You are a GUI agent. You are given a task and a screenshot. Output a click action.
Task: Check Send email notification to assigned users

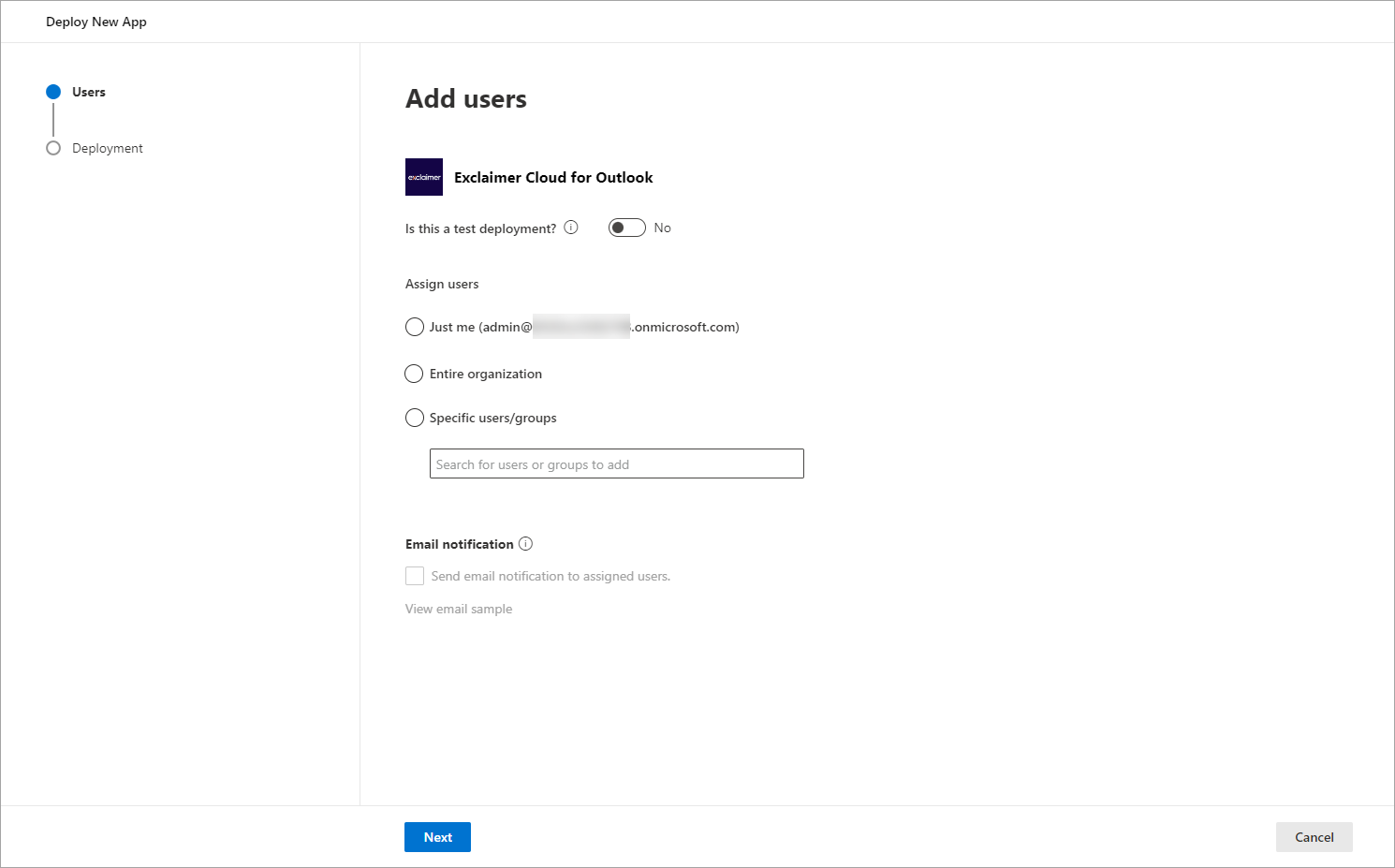[415, 576]
